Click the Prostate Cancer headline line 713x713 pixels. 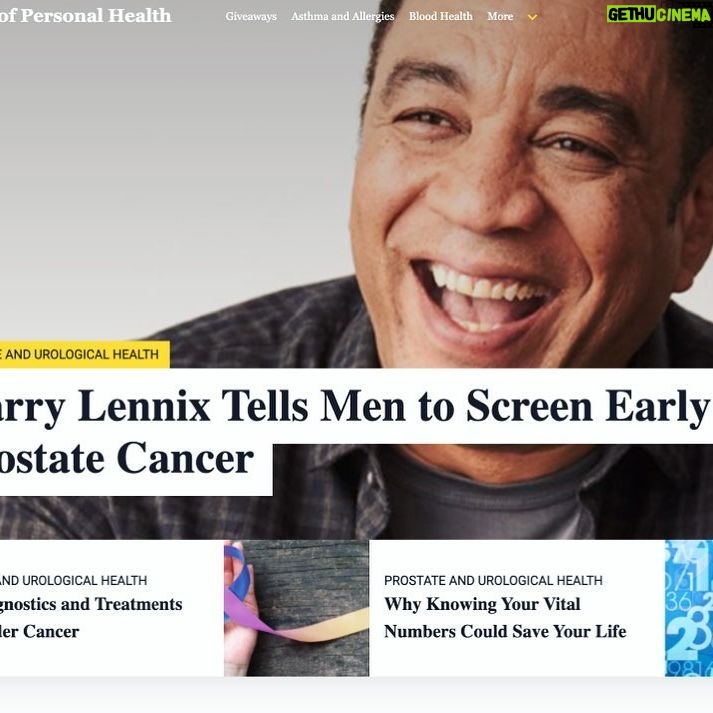tap(126, 459)
